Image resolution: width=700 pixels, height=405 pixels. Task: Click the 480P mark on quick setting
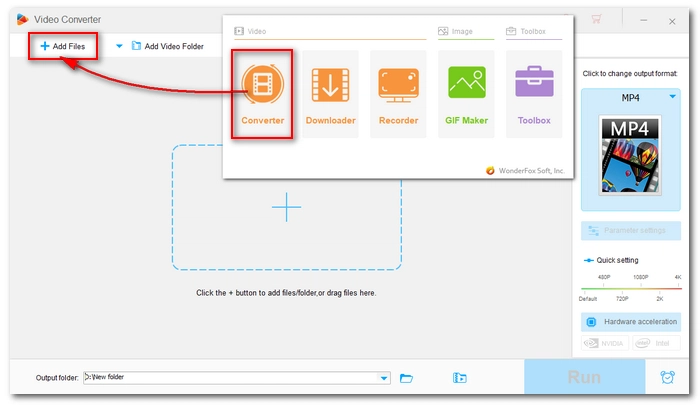coord(604,277)
